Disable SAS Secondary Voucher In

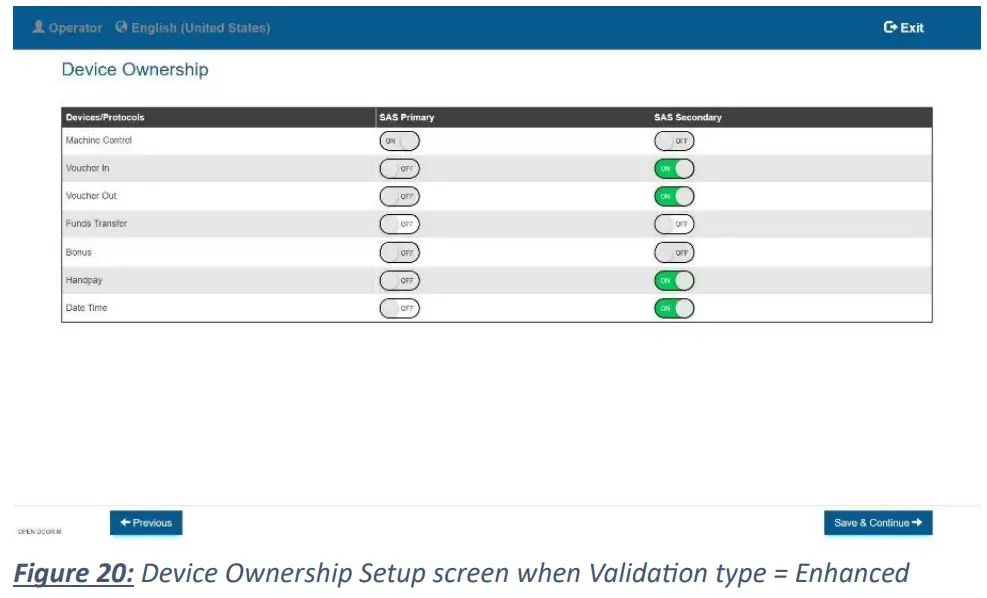tap(674, 169)
